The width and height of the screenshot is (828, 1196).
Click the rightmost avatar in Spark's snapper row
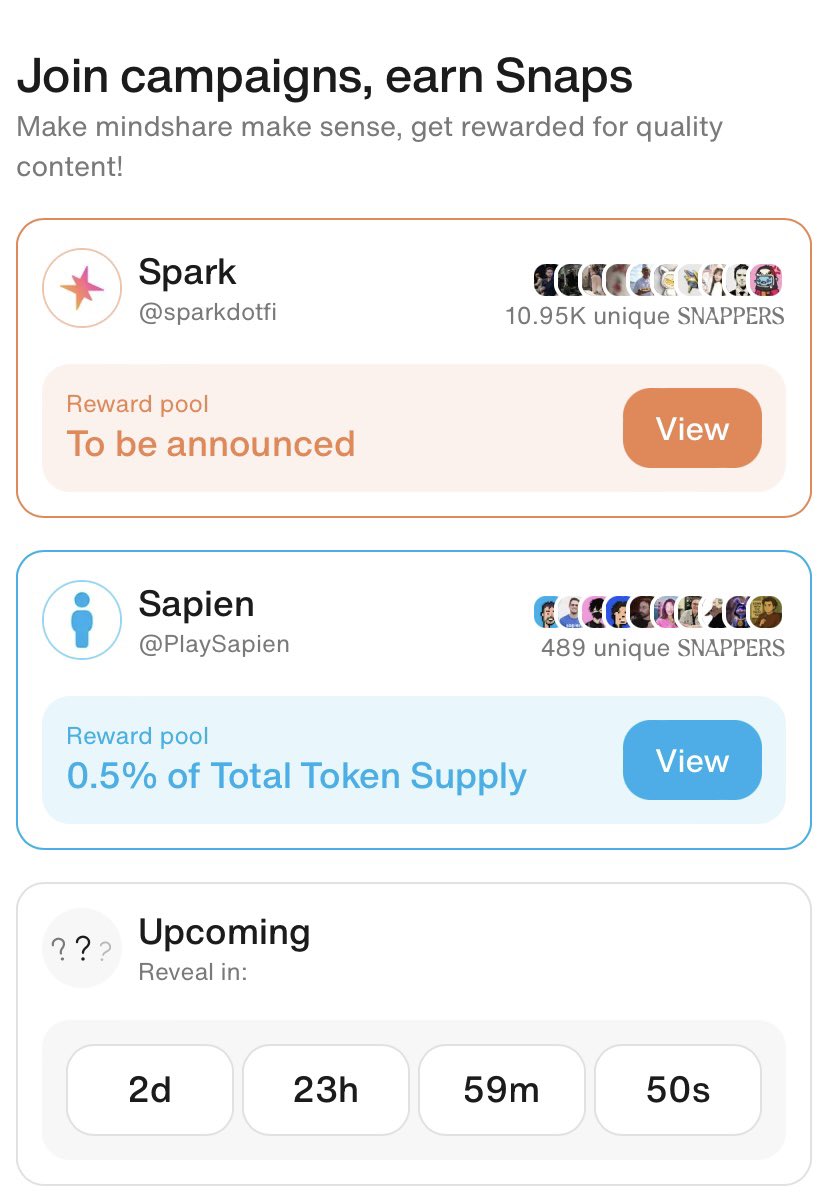tap(766, 280)
